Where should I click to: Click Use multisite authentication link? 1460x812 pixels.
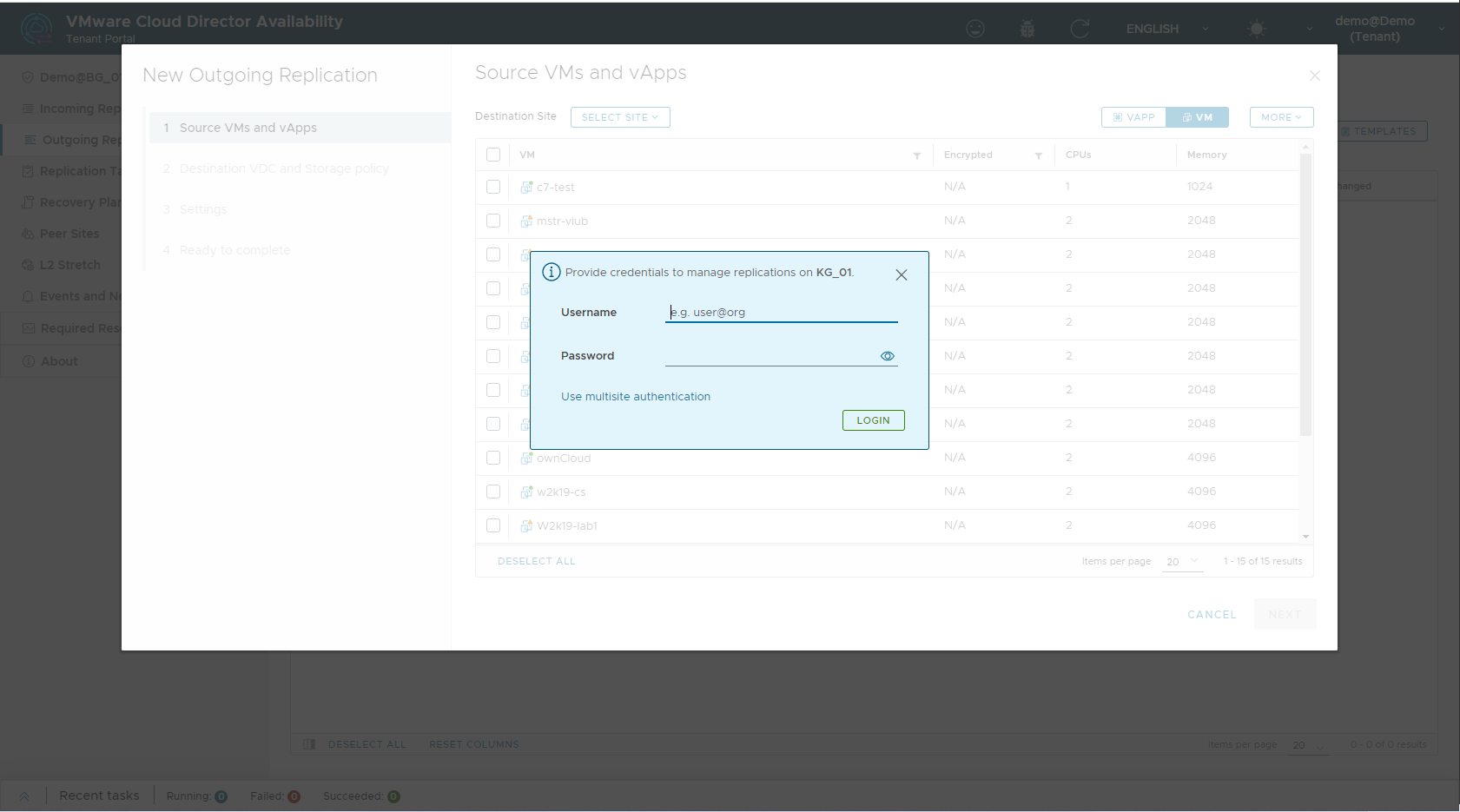coord(635,397)
